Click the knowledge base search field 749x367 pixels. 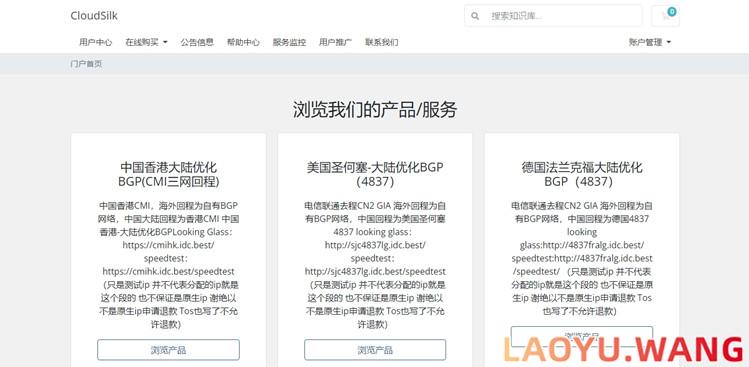(x=564, y=16)
